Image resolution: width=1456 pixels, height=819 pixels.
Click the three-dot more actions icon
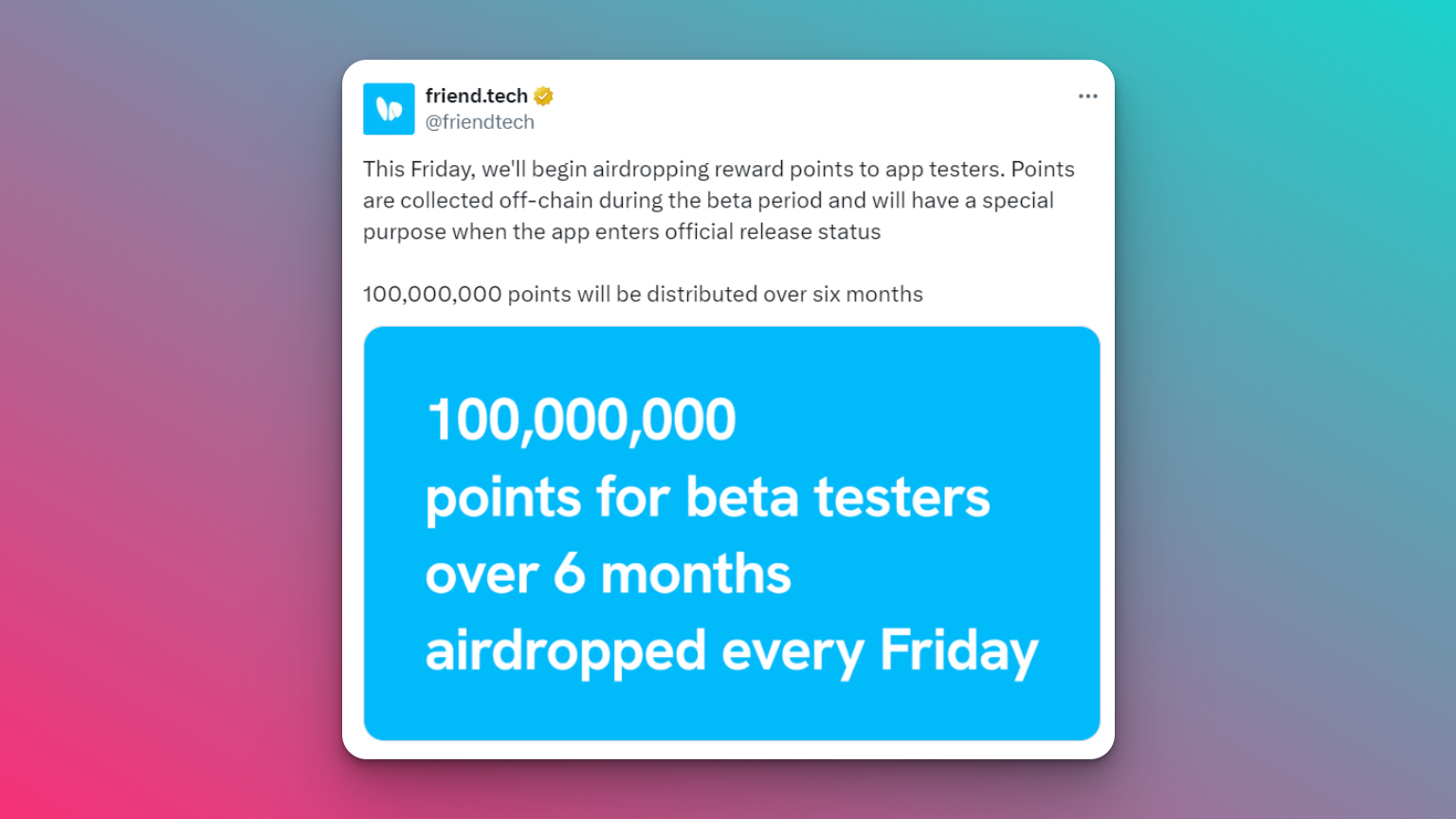1087,96
